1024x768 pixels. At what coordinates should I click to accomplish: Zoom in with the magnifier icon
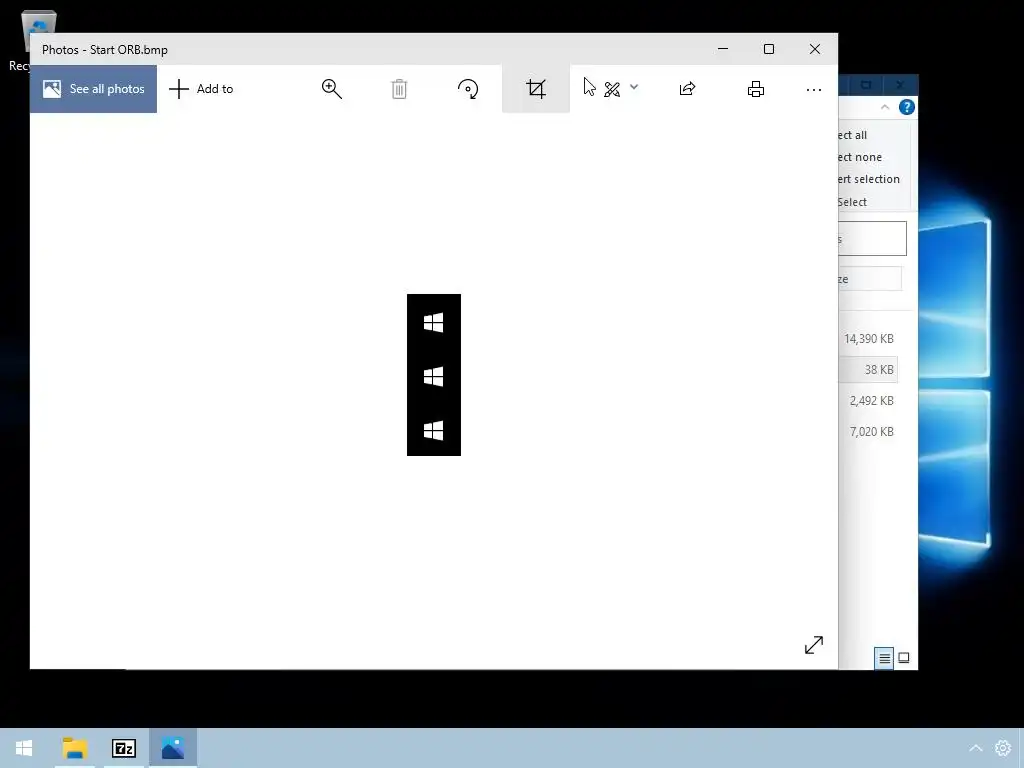click(x=332, y=89)
